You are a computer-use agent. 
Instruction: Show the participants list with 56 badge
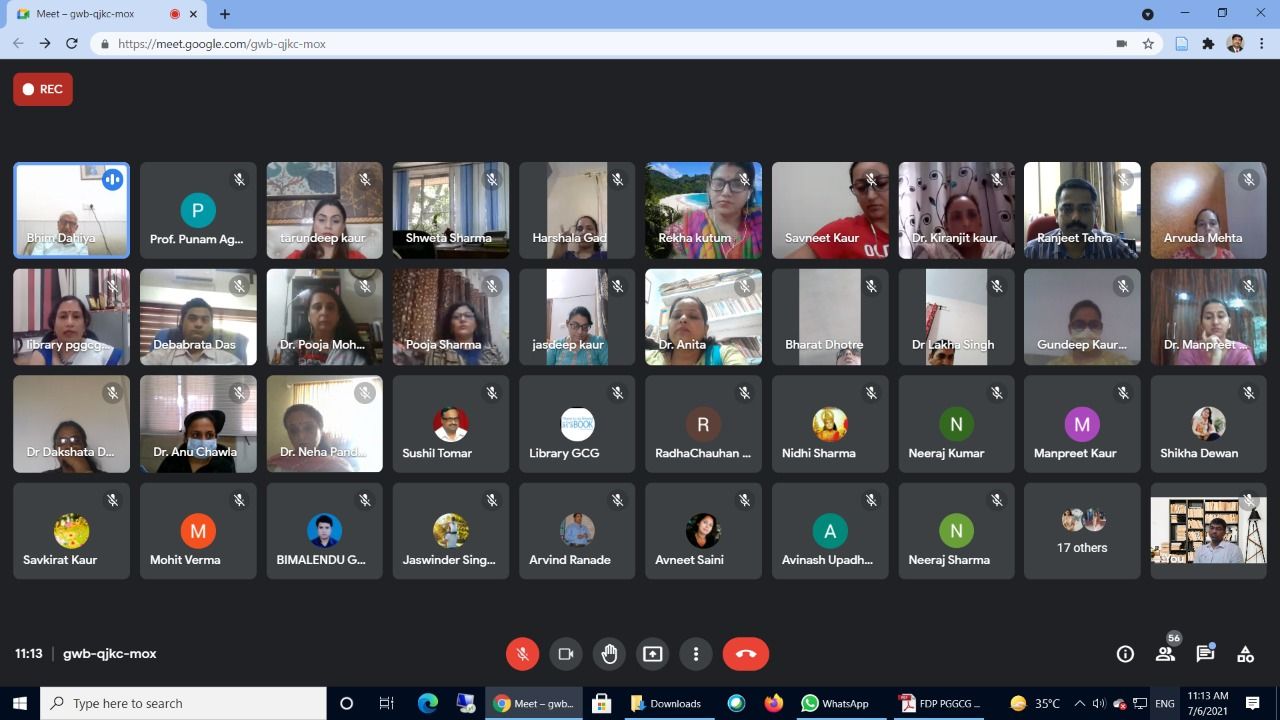1165,654
